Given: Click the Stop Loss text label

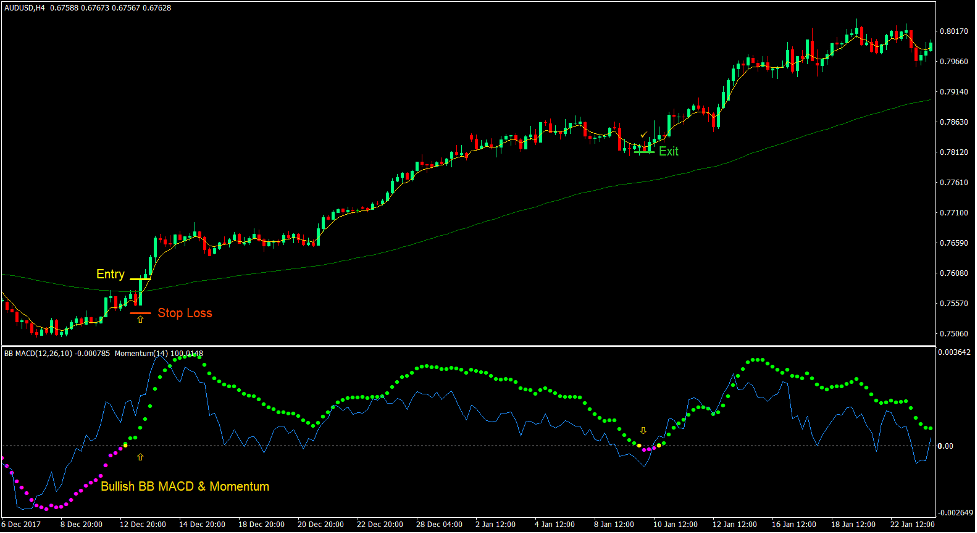Looking at the screenshot, I should [x=184, y=313].
